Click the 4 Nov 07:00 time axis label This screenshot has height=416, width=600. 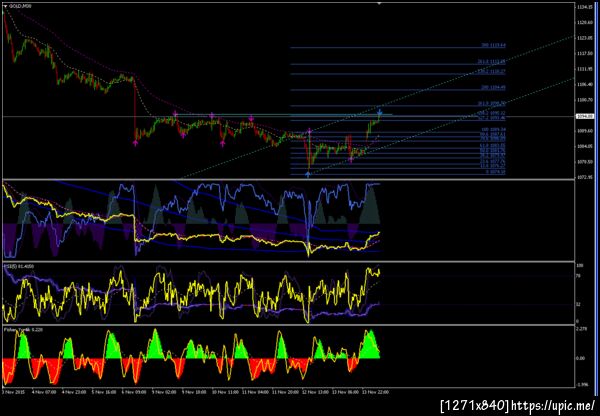tap(42, 392)
